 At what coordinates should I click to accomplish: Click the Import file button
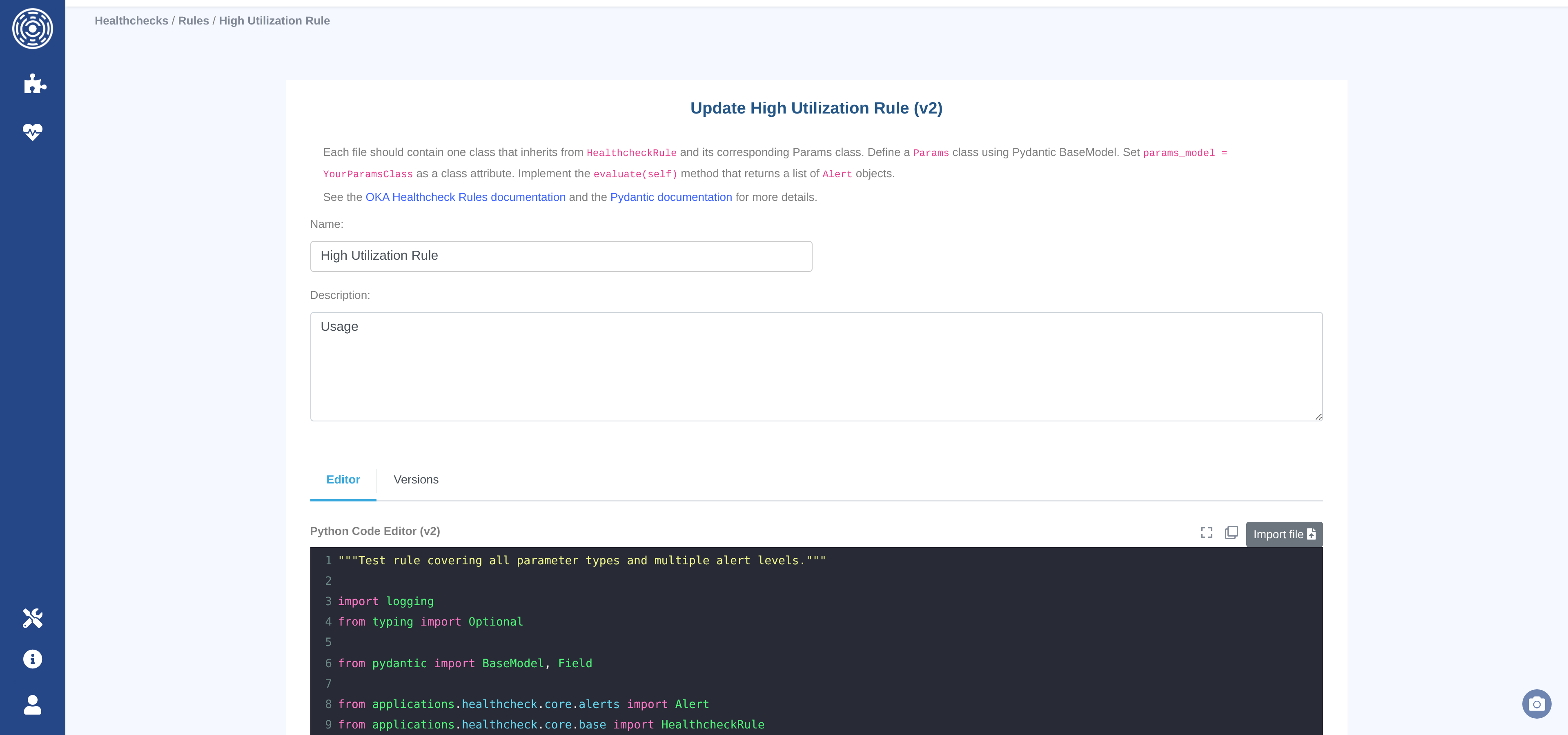1283,534
